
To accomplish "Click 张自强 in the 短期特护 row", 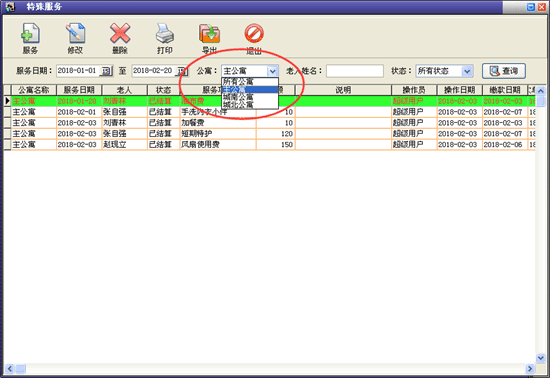I will (125, 134).
